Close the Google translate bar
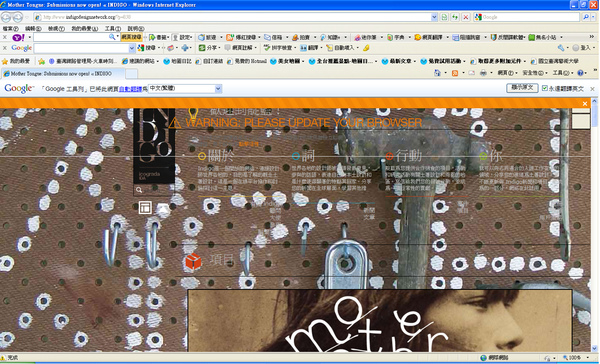The height and width of the screenshot is (364, 600). 592,89
